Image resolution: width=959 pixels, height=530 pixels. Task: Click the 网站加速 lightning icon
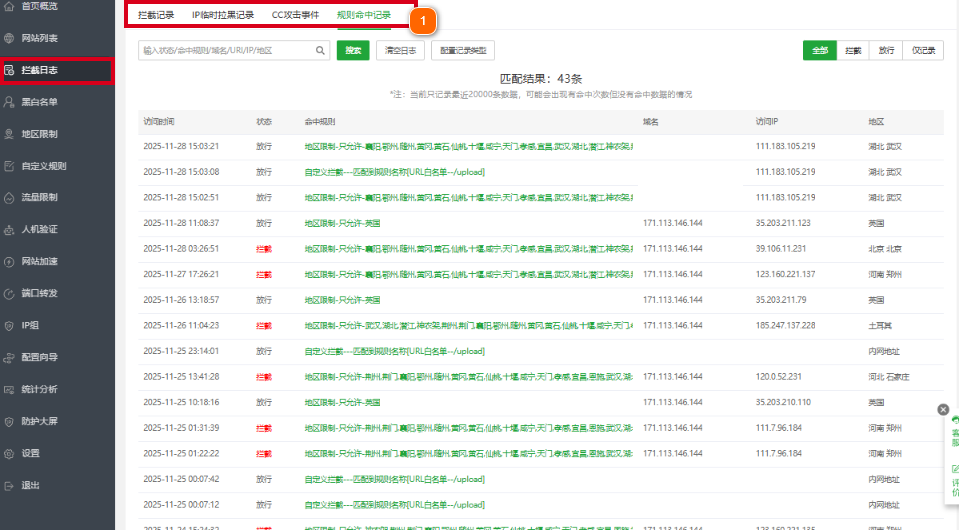point(9,262)
